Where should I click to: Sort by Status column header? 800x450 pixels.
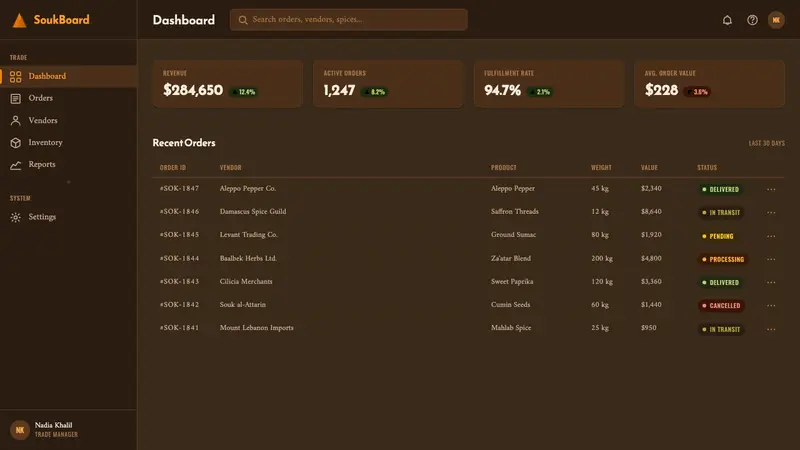click(707, 167)
